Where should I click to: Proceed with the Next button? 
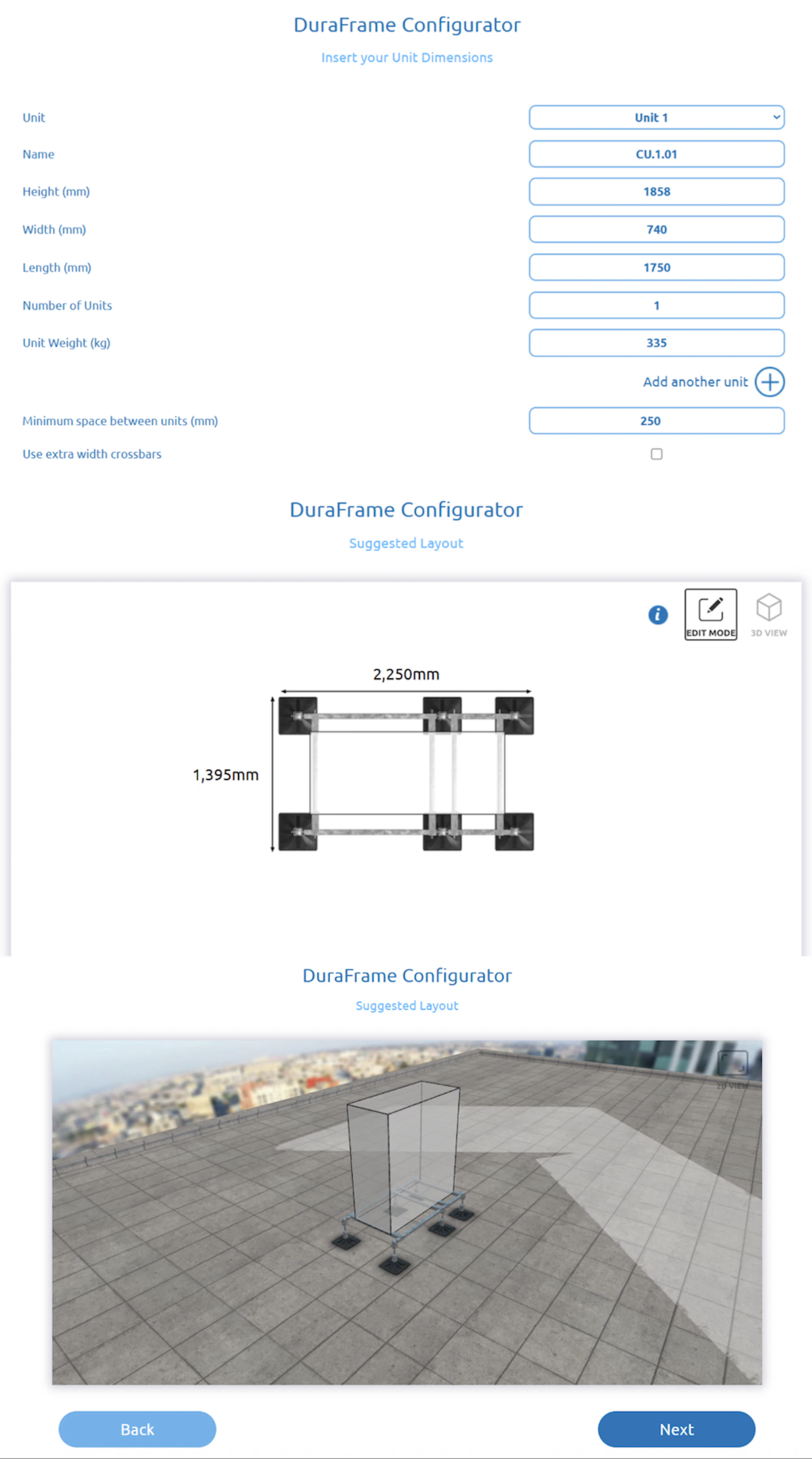tap(676, 1429)
